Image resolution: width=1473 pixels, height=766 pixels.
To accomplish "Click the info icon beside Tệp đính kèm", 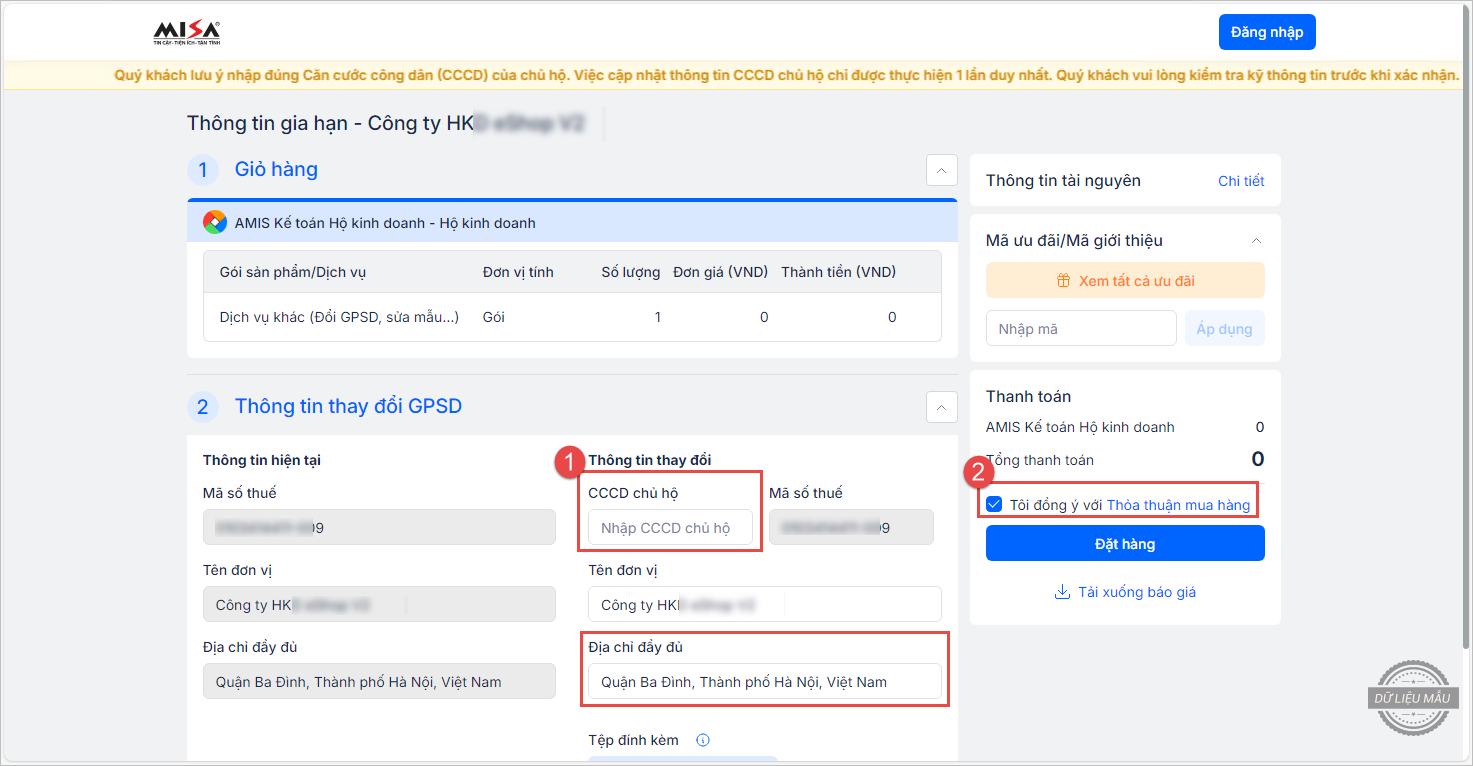I will point(702,740).
